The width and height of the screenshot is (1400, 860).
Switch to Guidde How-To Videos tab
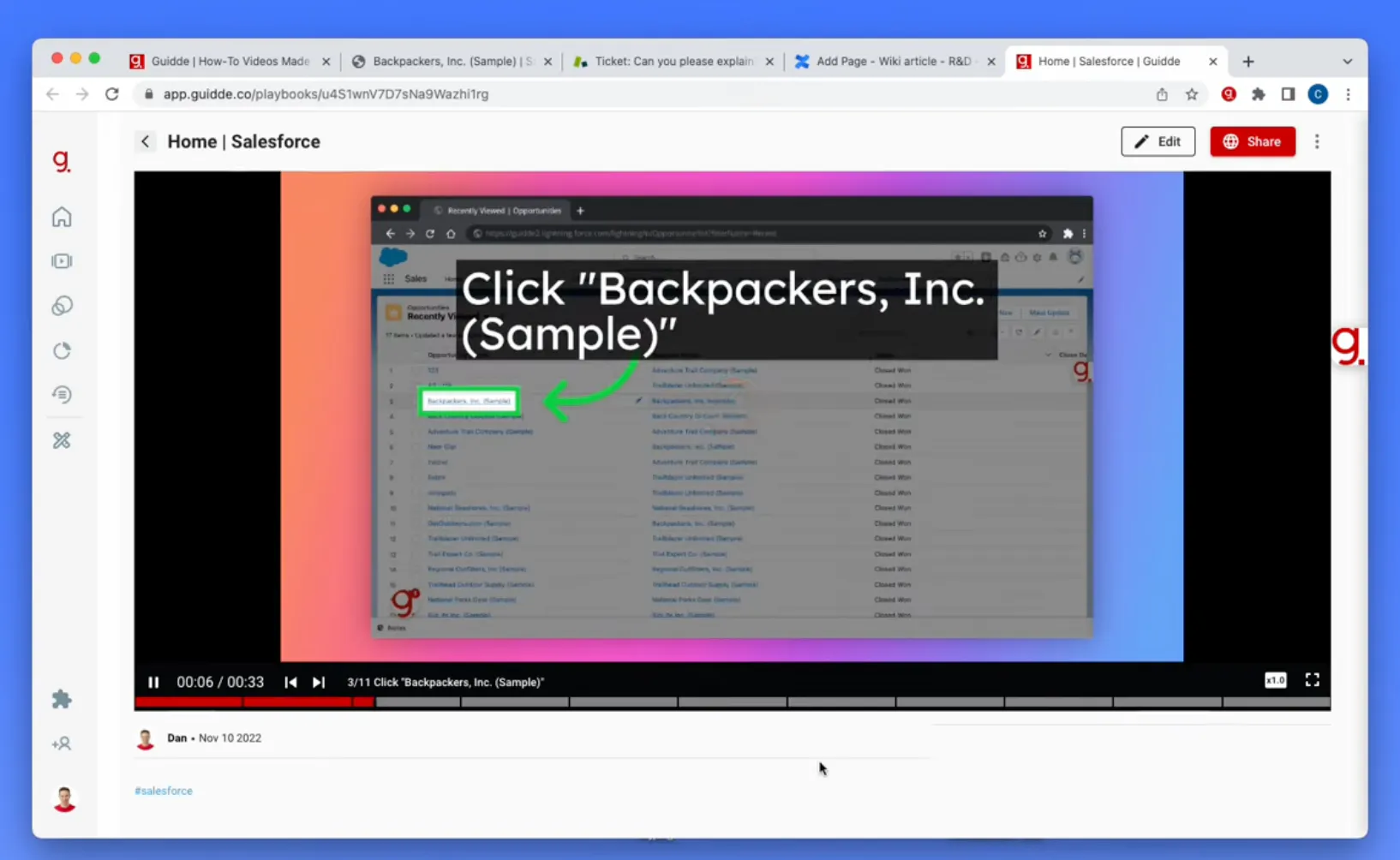pyautogui.click(x=230, y=61)
